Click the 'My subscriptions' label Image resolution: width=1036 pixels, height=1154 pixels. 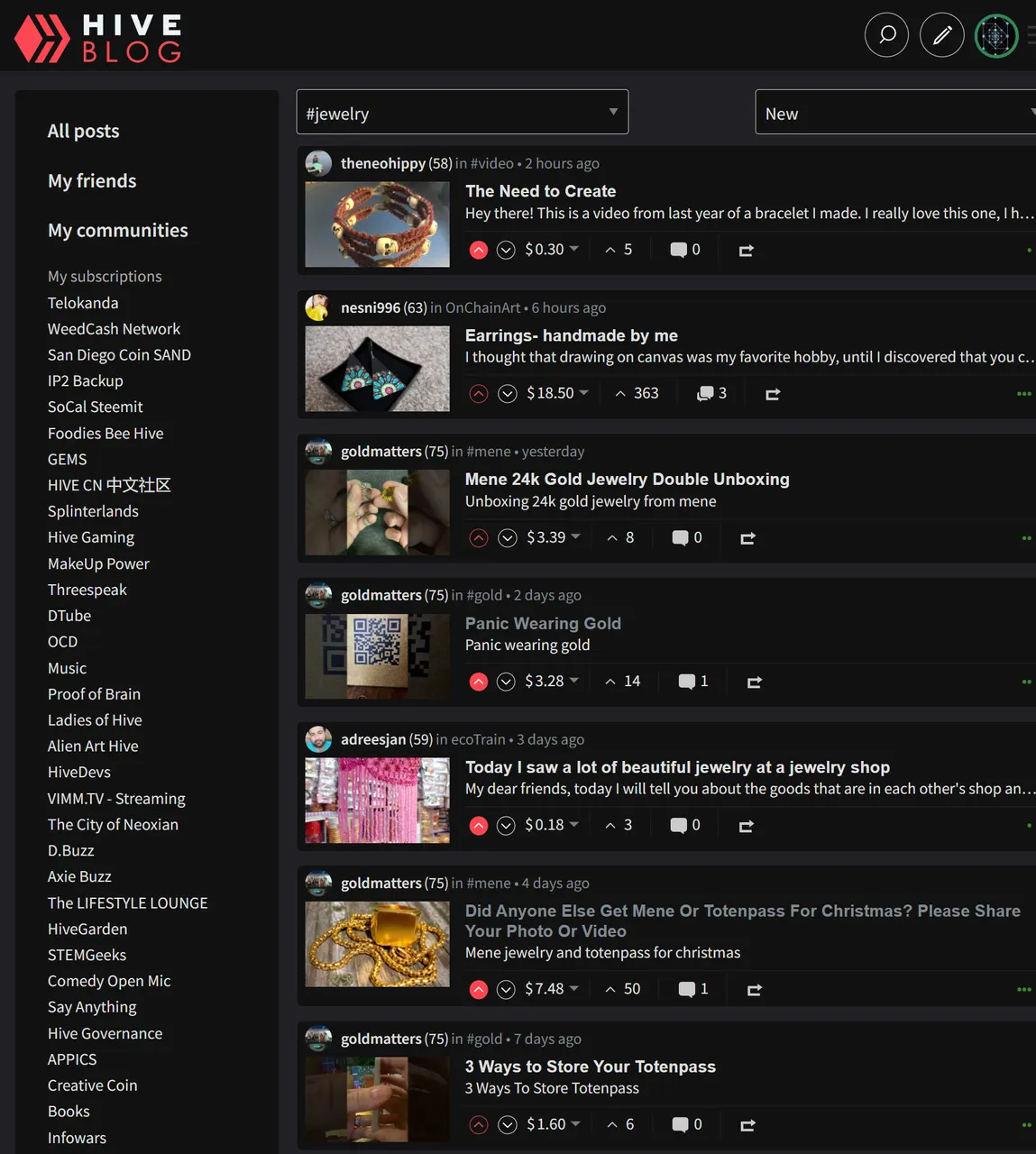105,276
